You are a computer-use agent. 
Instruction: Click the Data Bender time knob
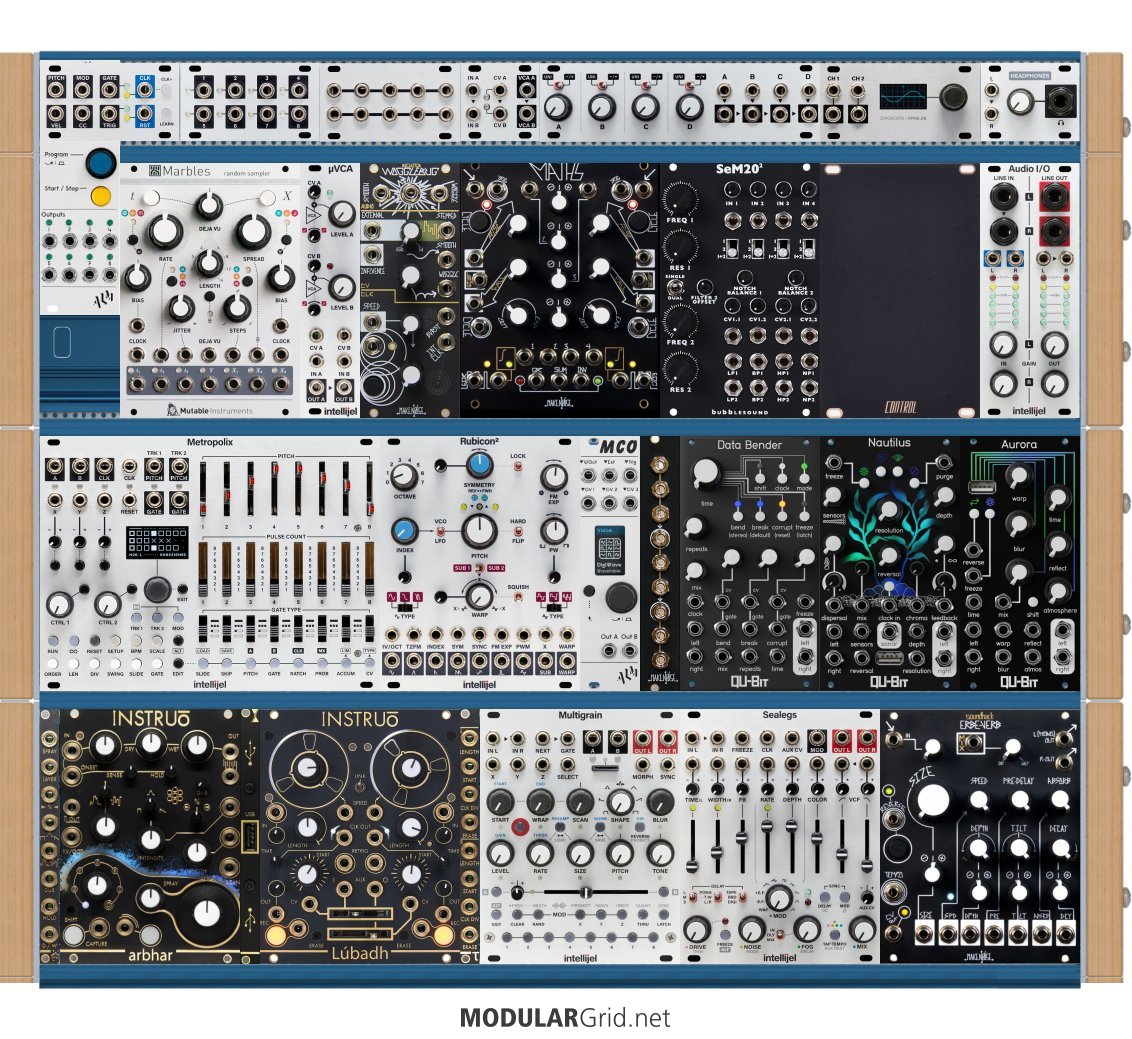pyautogui.click(x=705, y=473)
